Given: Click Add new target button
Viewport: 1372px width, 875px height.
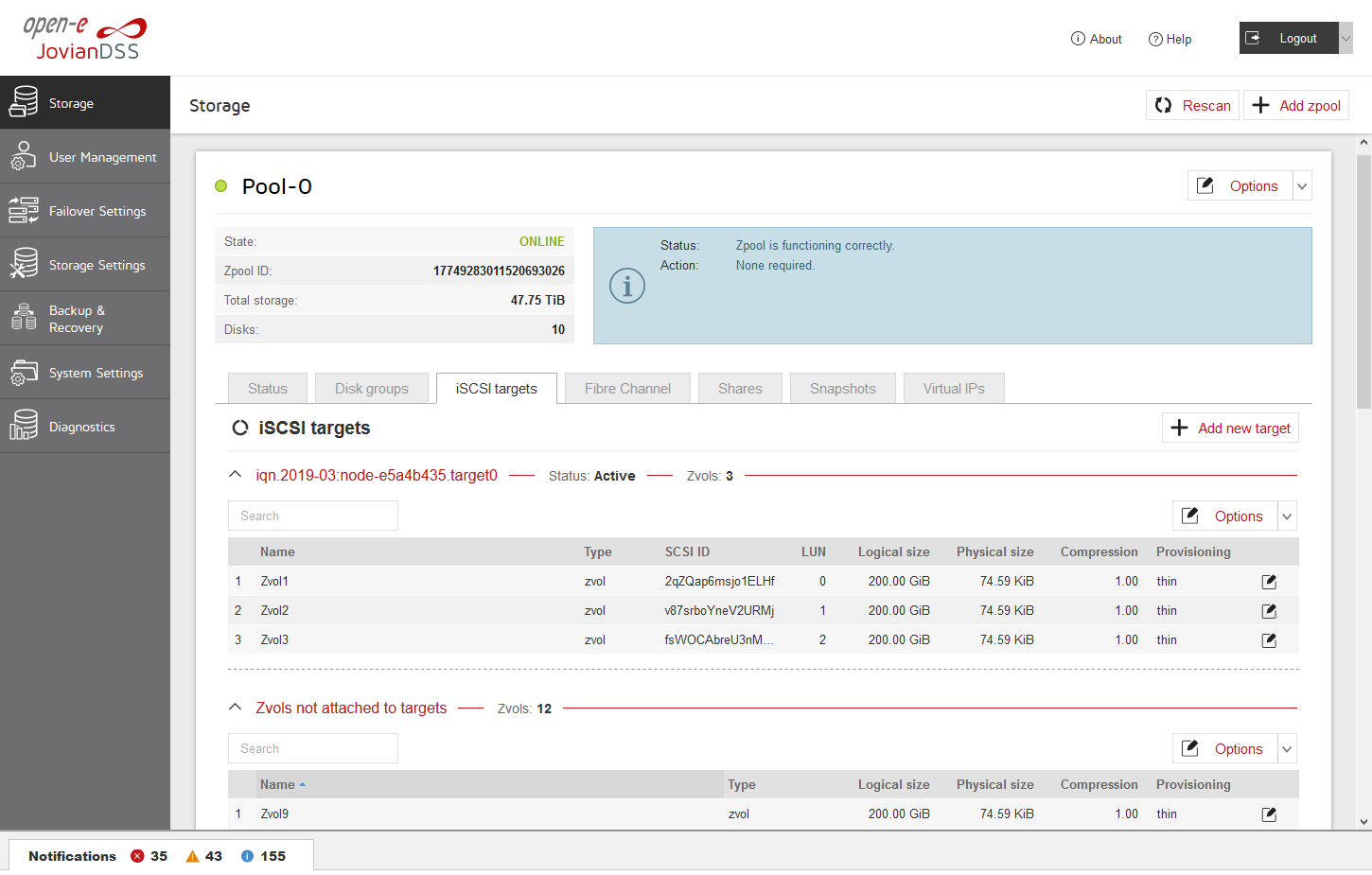Looking at the screenshot, I should pos(1230,429).
